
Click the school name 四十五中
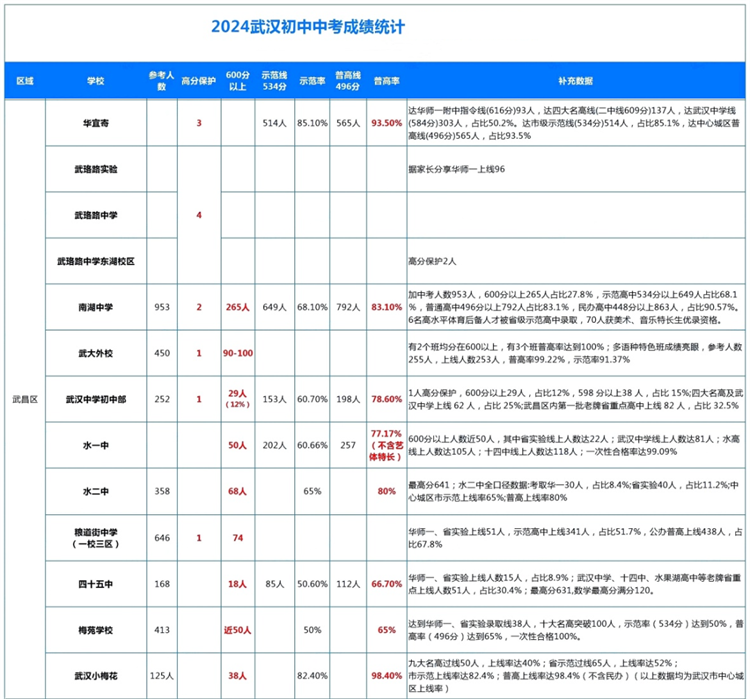coord(96,584)
